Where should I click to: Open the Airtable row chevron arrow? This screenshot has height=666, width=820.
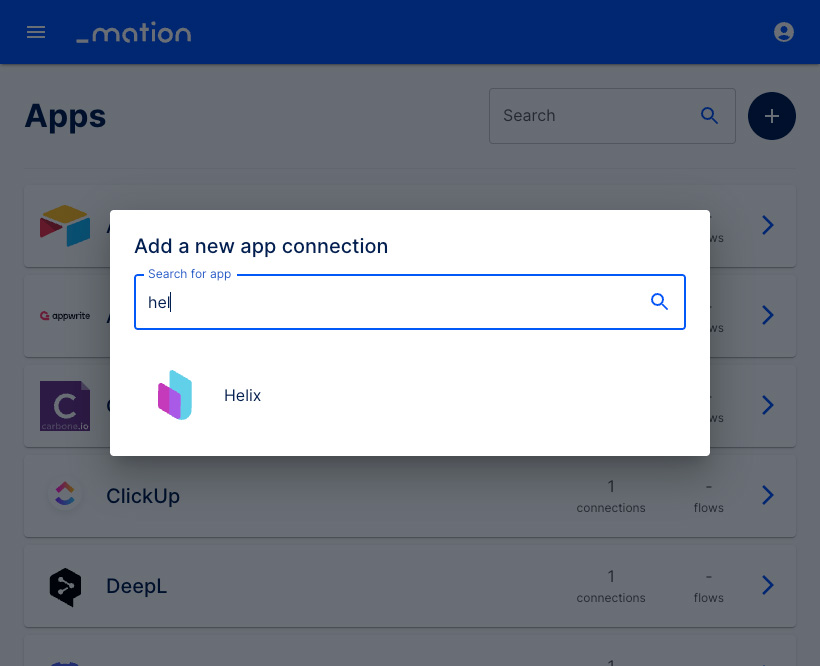coord(767,225)
